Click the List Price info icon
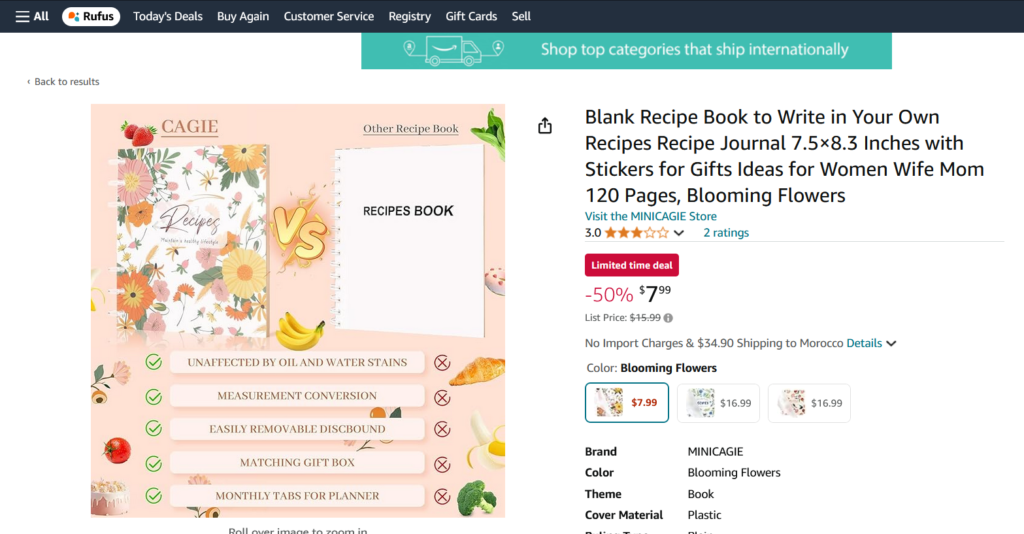The width and height of the screenshot is (1024, 534). (668, 318)
